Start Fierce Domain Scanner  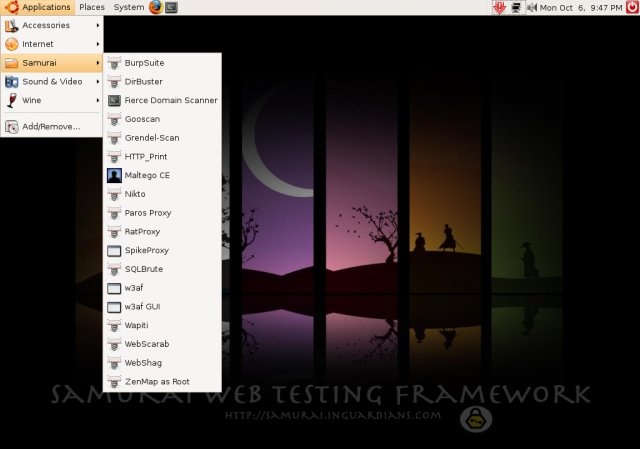pos(162,100)
